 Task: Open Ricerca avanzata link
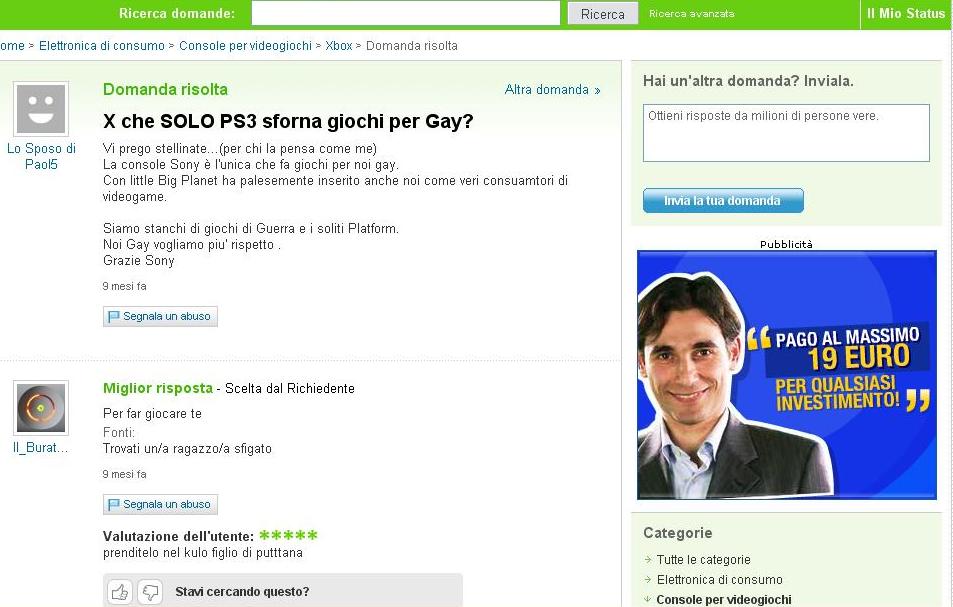pyautogui.click(x=692, y=13)
